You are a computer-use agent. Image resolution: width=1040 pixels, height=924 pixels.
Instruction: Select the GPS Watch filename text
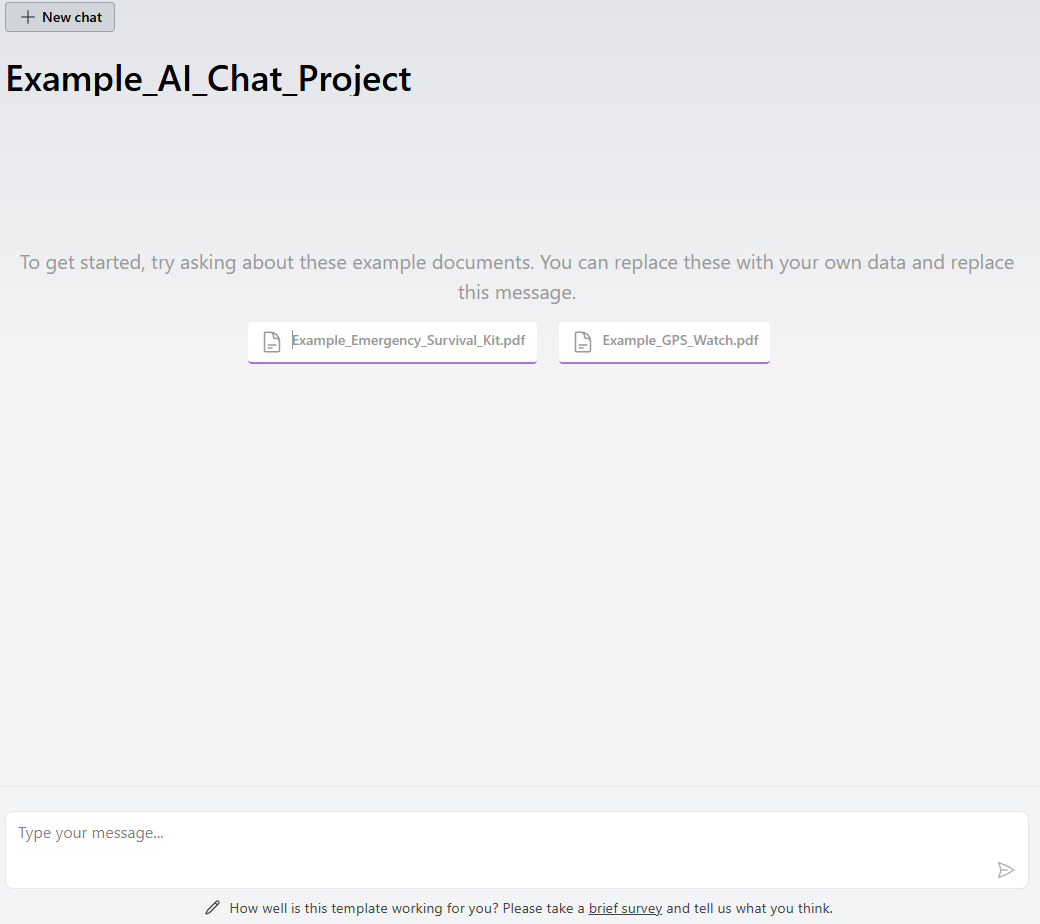click(x=680, y=340)
